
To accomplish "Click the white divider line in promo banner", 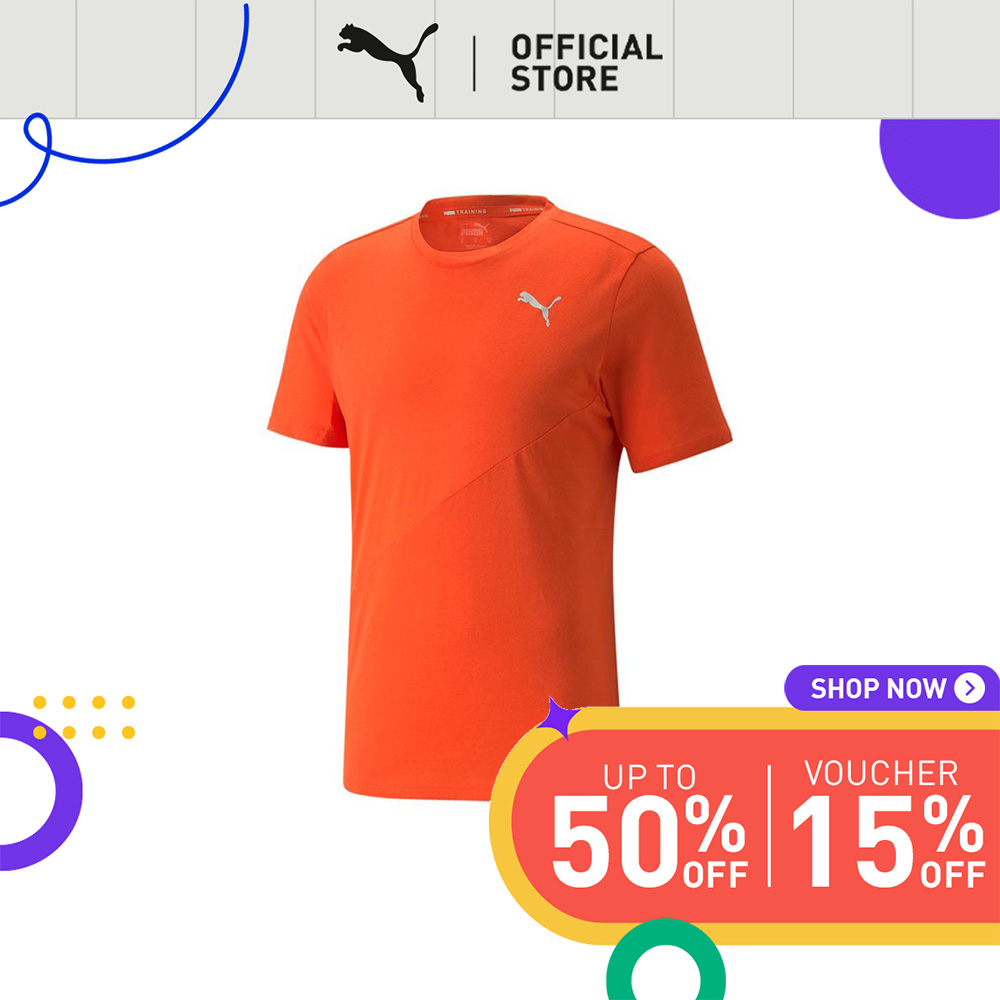I will coord(769,826).
